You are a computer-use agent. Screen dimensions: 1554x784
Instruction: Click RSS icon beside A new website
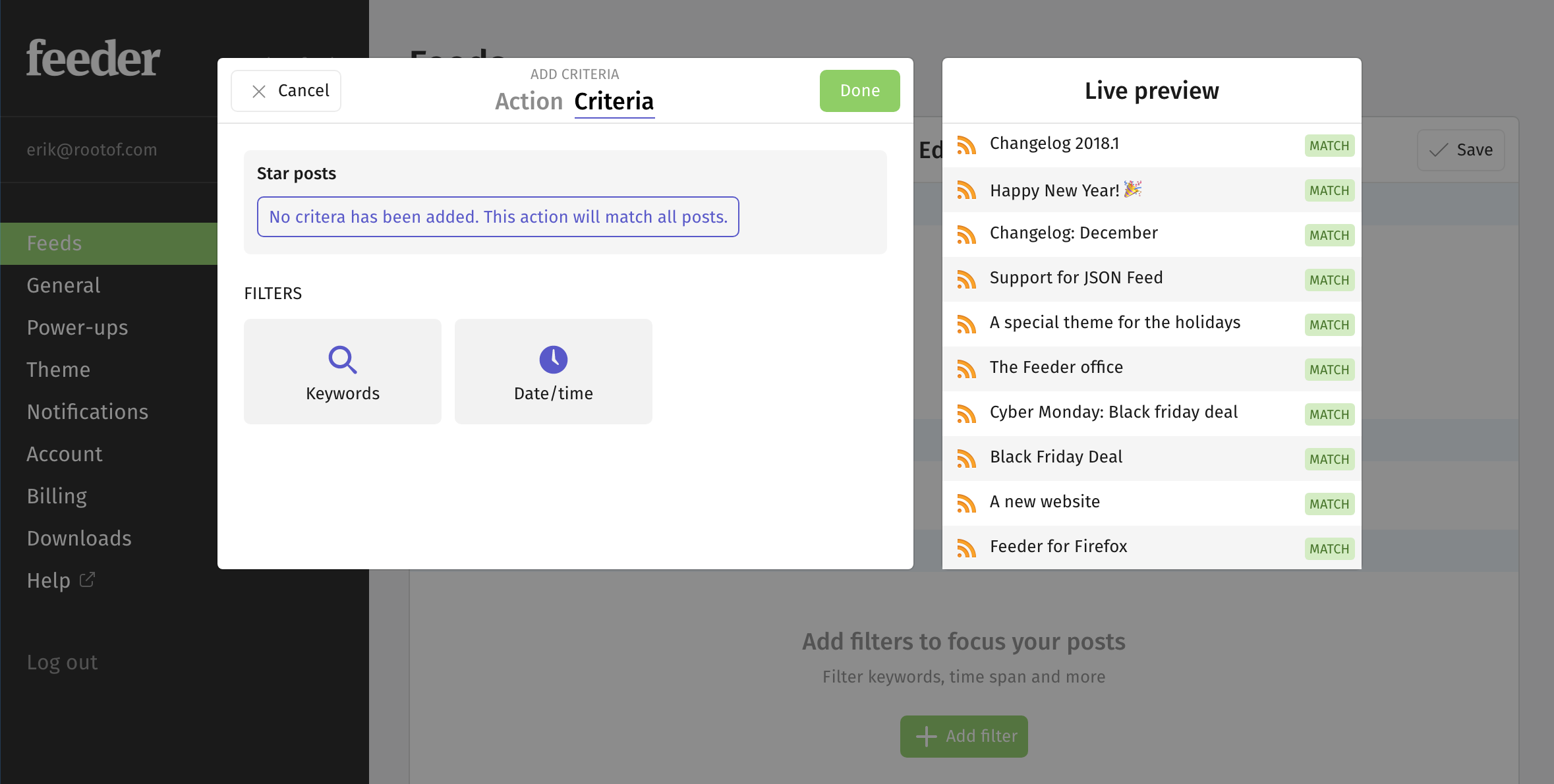coord(966,503)
